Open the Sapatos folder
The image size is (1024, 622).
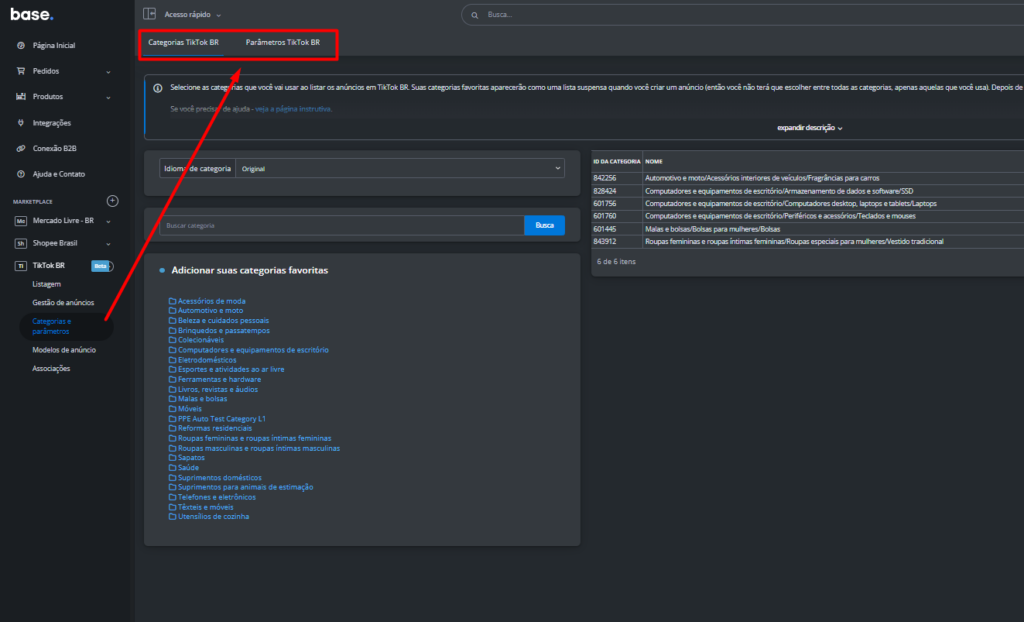pyautogui.click(x=187, y=457)
